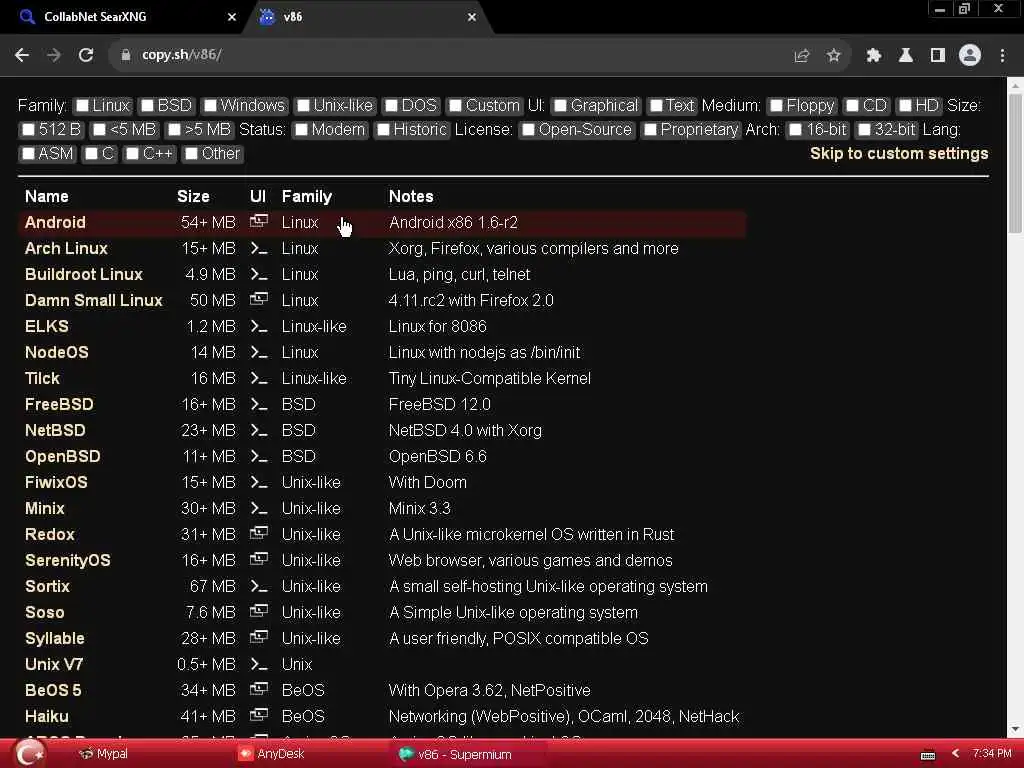Enable the Windows family filter
This screenshot has width=1024, height=768.
tap(210, 106)
